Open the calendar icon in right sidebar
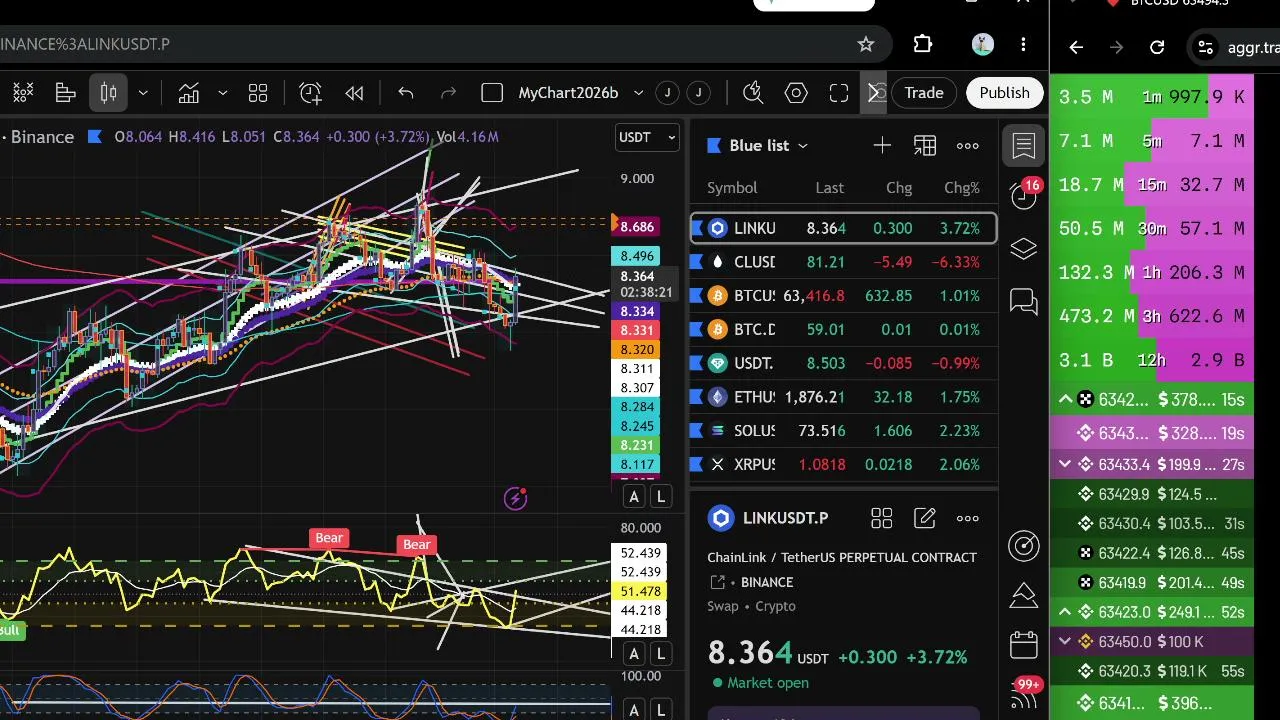 pyautogui.click(x=1023, y=645)
